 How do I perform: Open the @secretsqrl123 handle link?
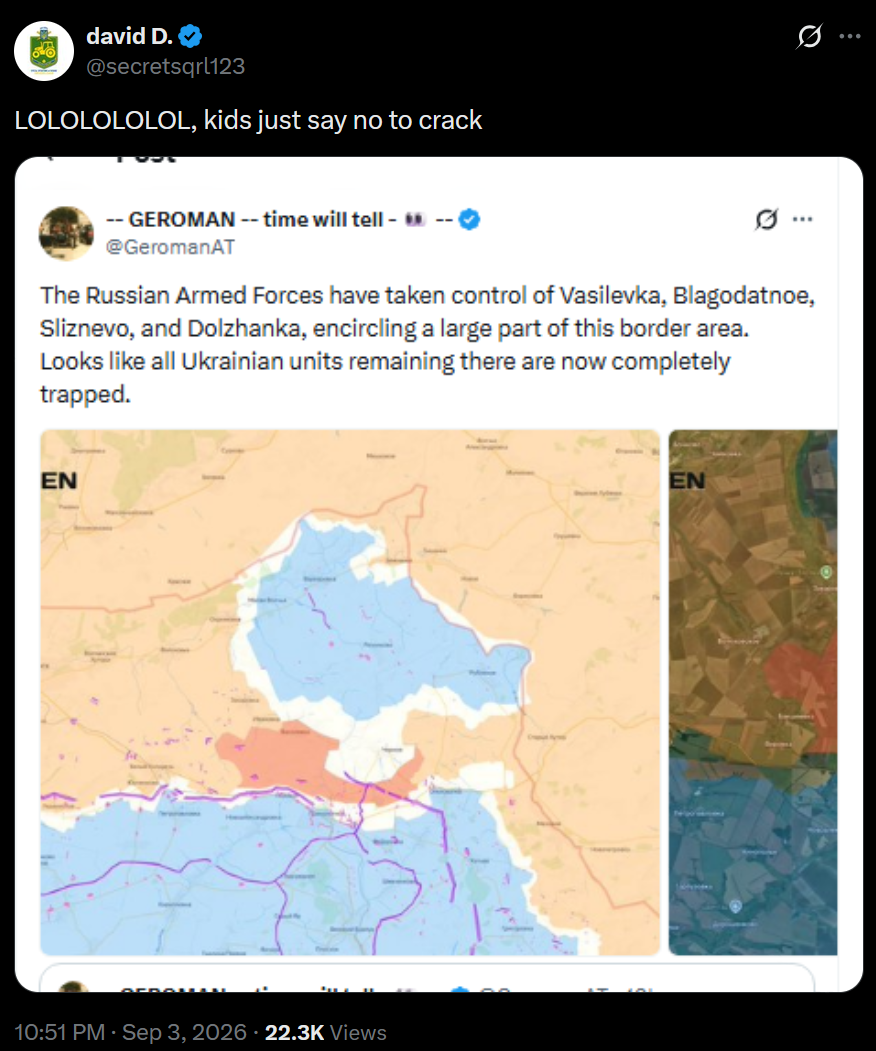[x=166, y=66]
